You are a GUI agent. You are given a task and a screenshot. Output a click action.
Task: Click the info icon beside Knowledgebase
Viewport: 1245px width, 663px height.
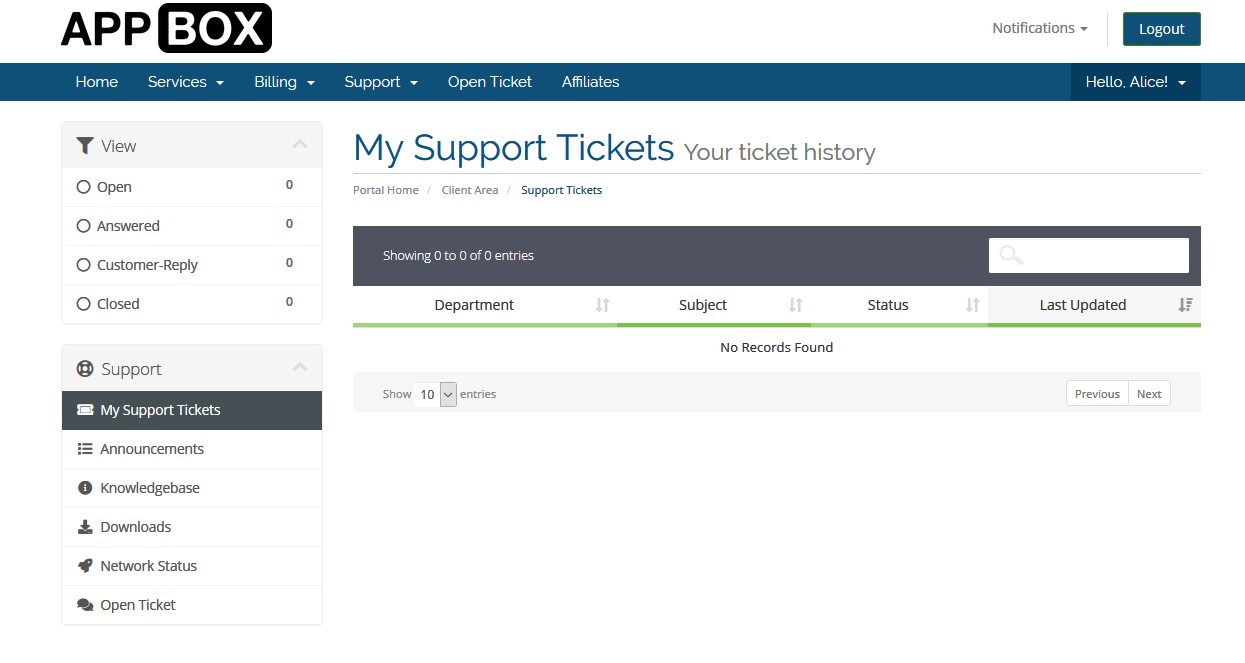[x=85, y=488]
